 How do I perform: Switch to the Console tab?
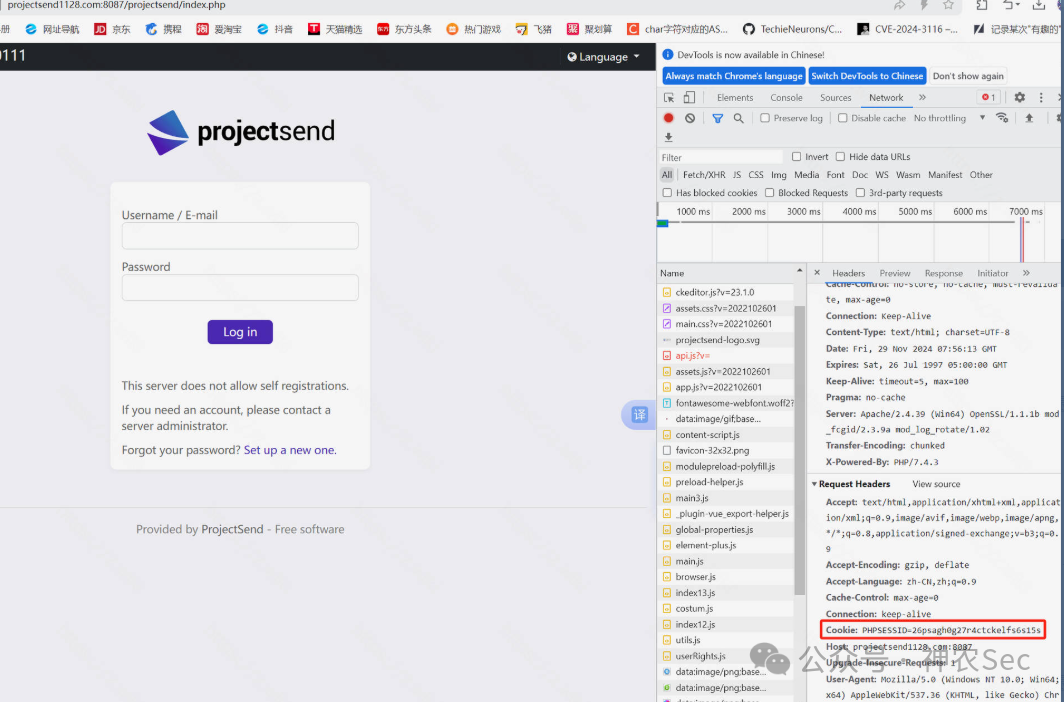point(786,98)
